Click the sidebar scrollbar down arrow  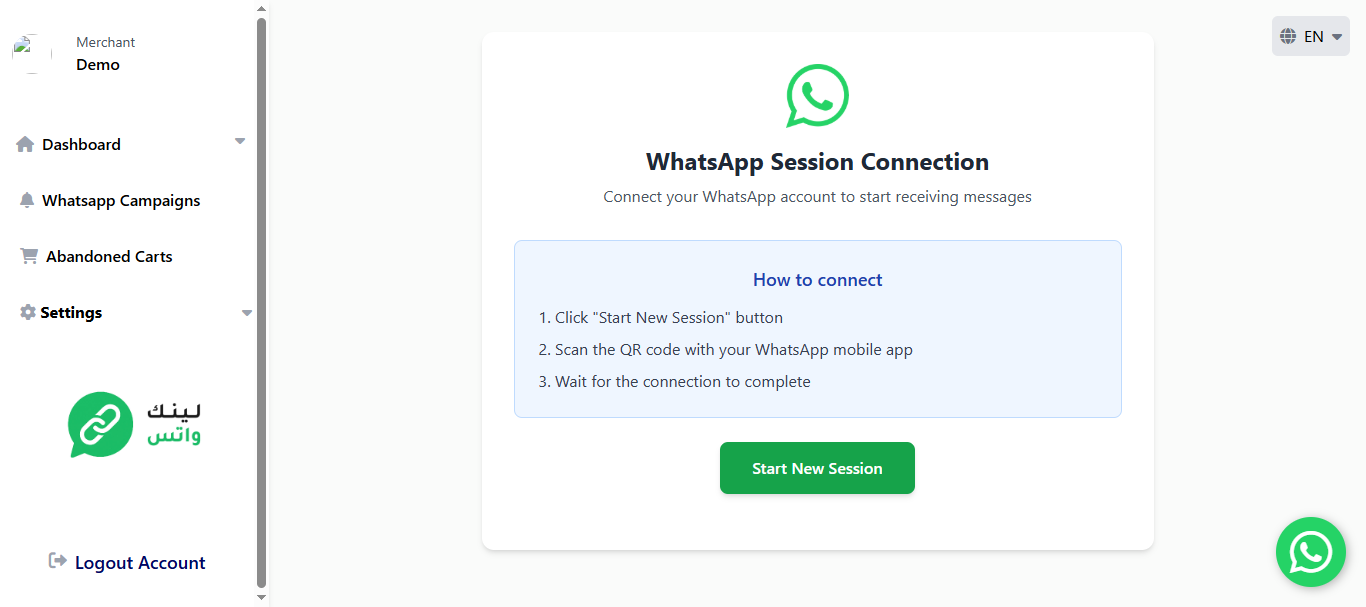262,598
